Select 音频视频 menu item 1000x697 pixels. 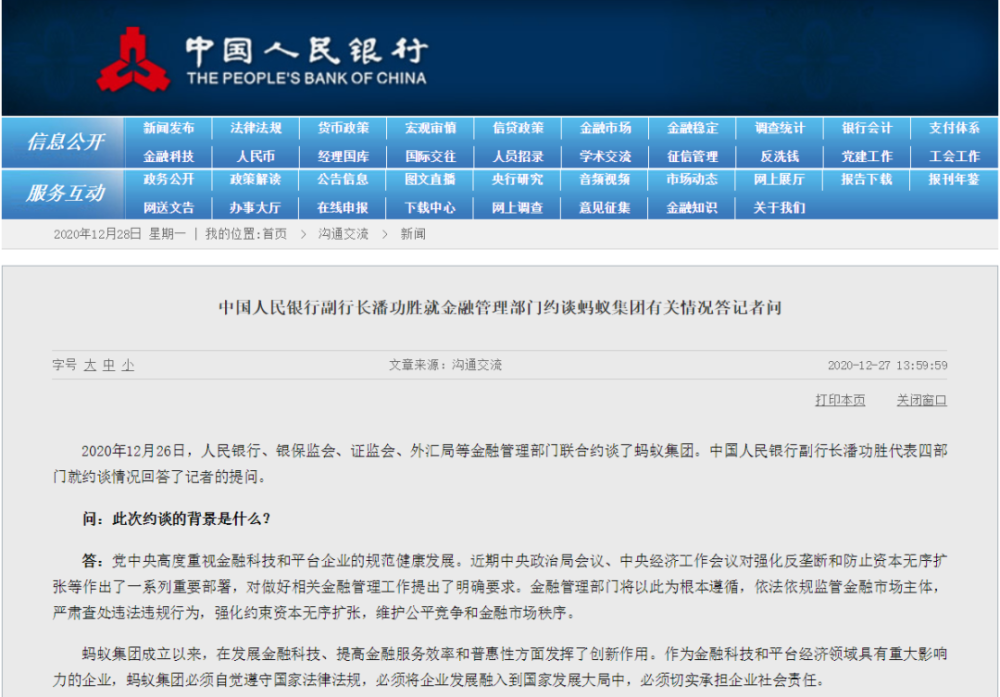coord(605,179)
